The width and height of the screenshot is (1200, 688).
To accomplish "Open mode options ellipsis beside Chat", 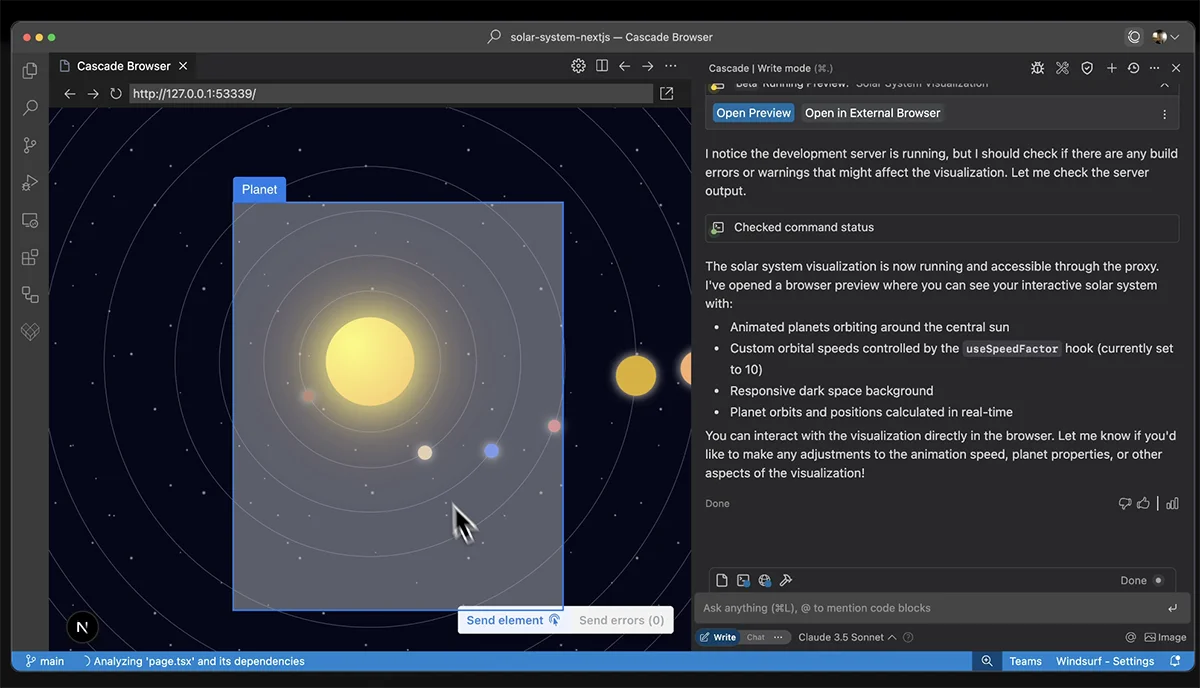I will 779,637.
